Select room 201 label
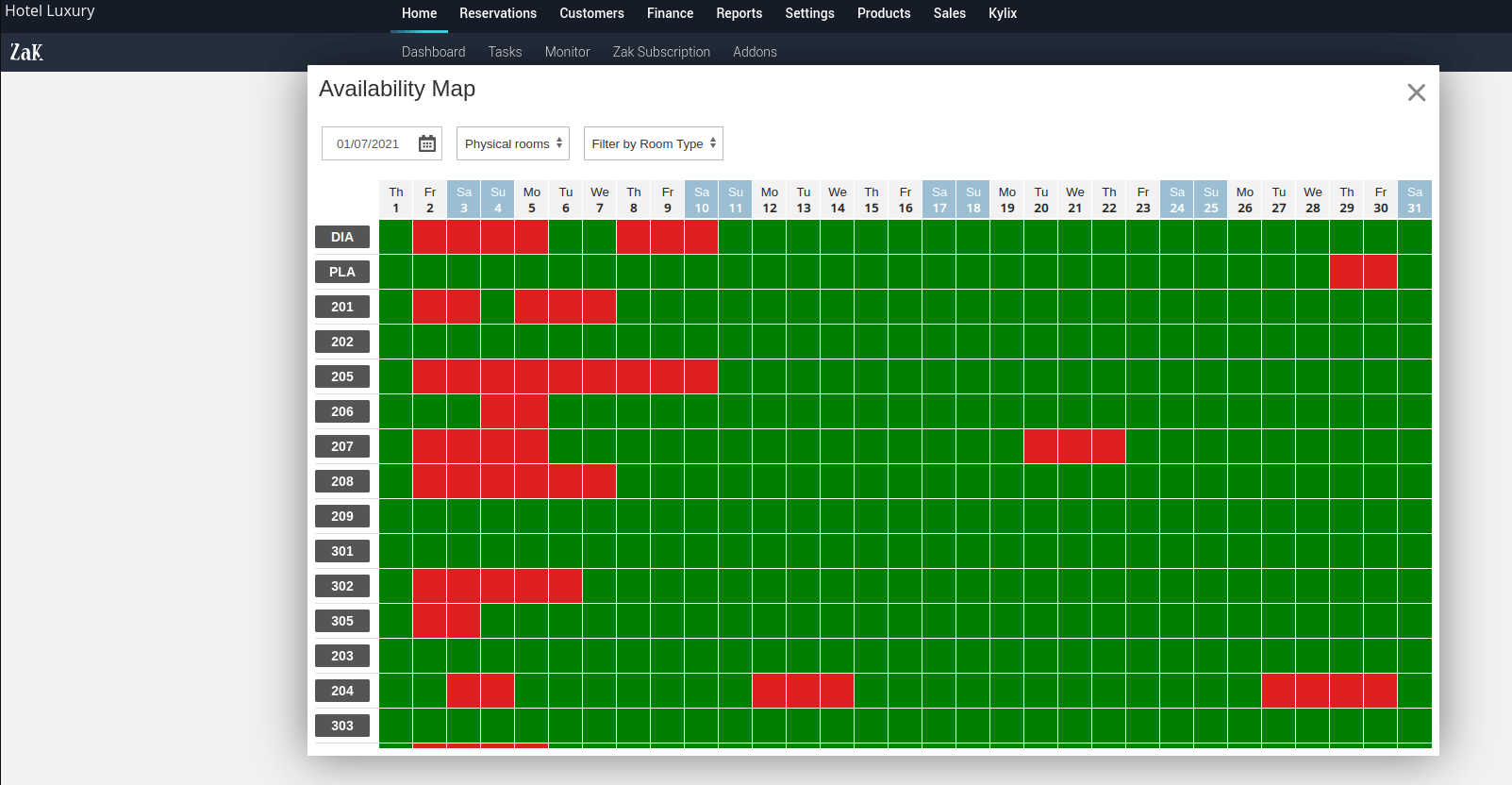 click(x=342, y=307)
